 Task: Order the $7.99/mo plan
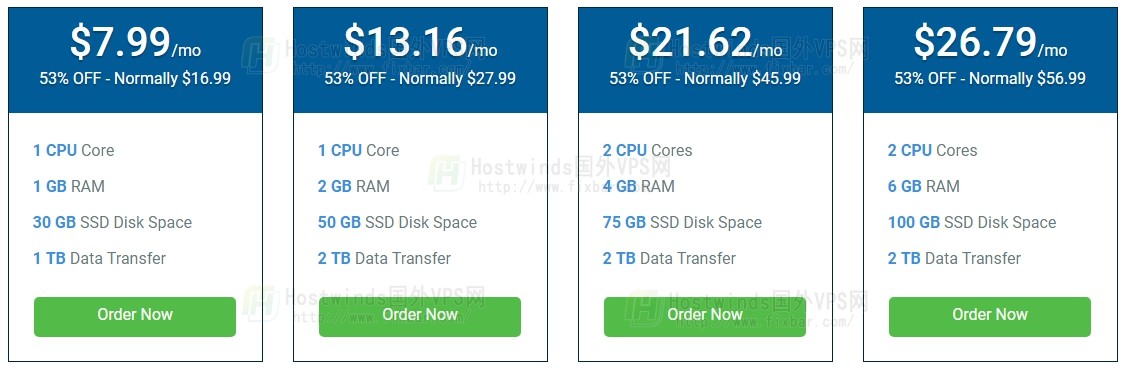tap(134, 316)
